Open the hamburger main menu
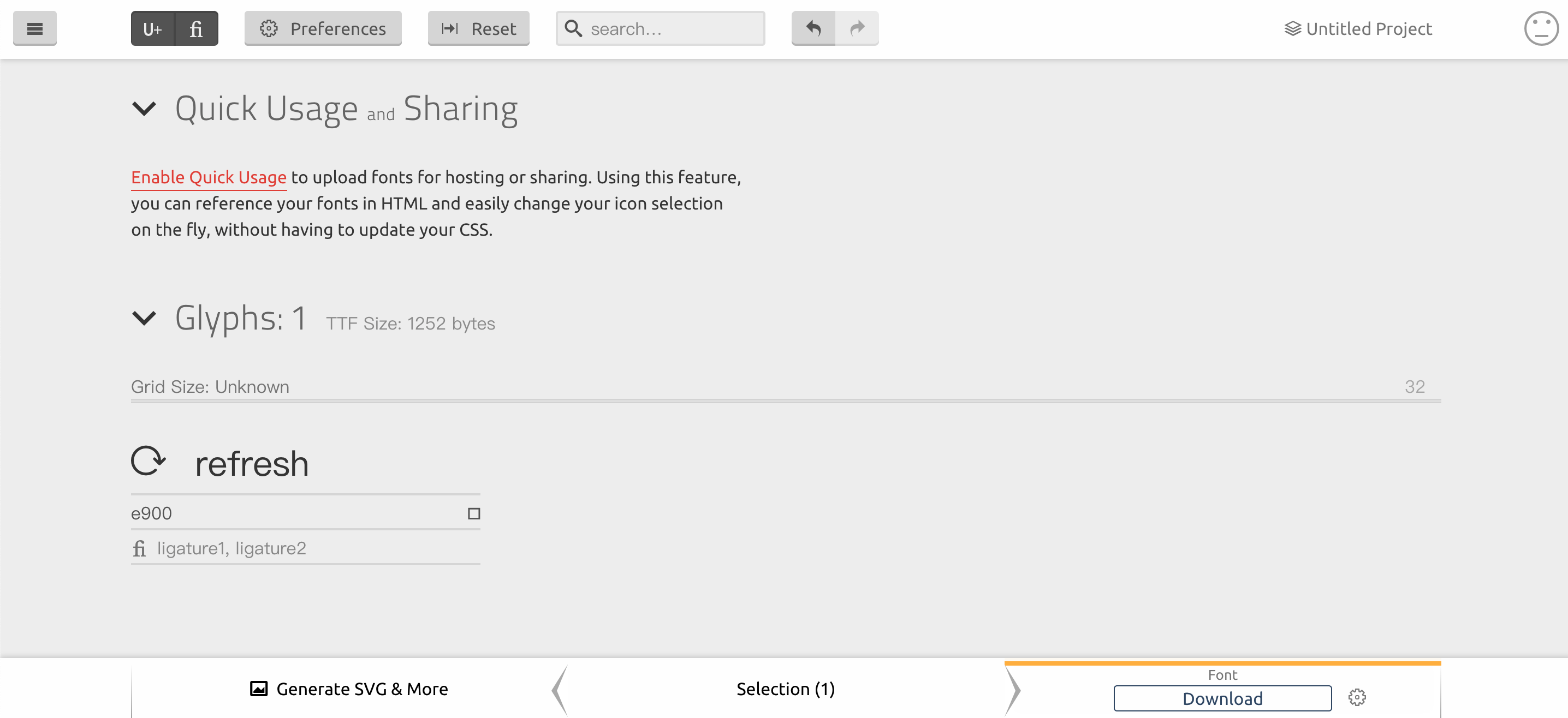 35,28
